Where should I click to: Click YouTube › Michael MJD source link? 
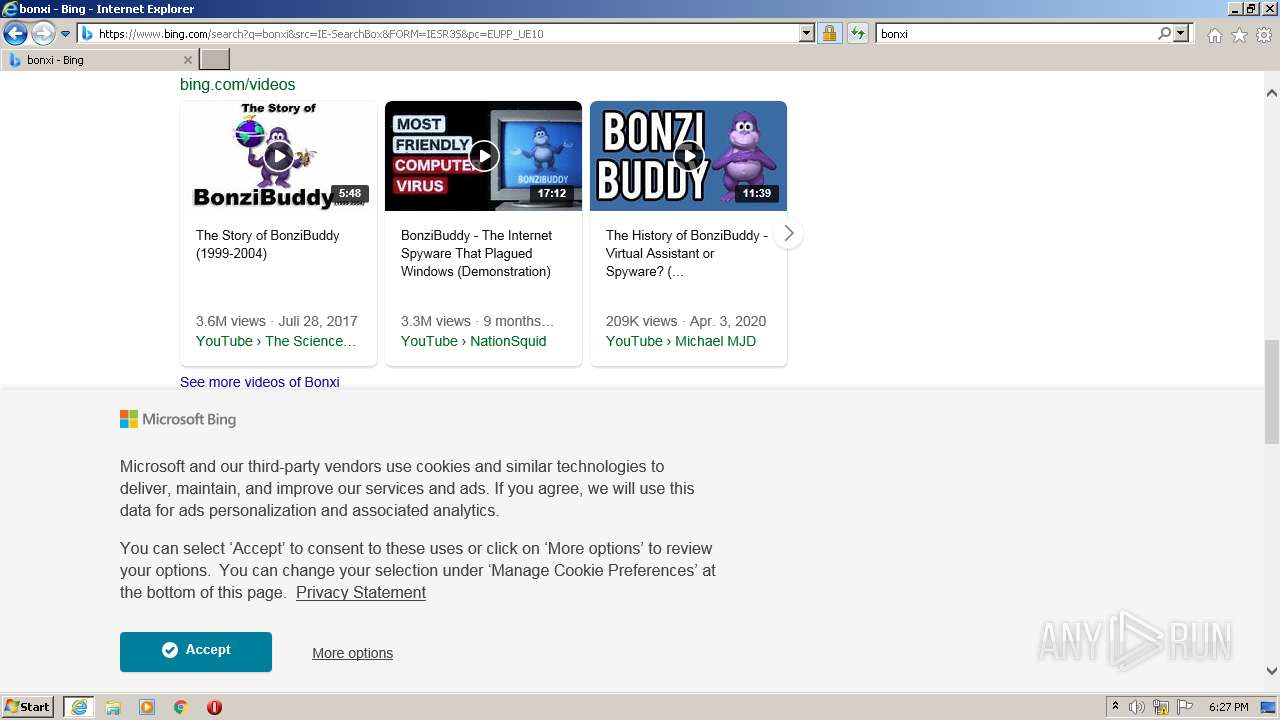681,341
